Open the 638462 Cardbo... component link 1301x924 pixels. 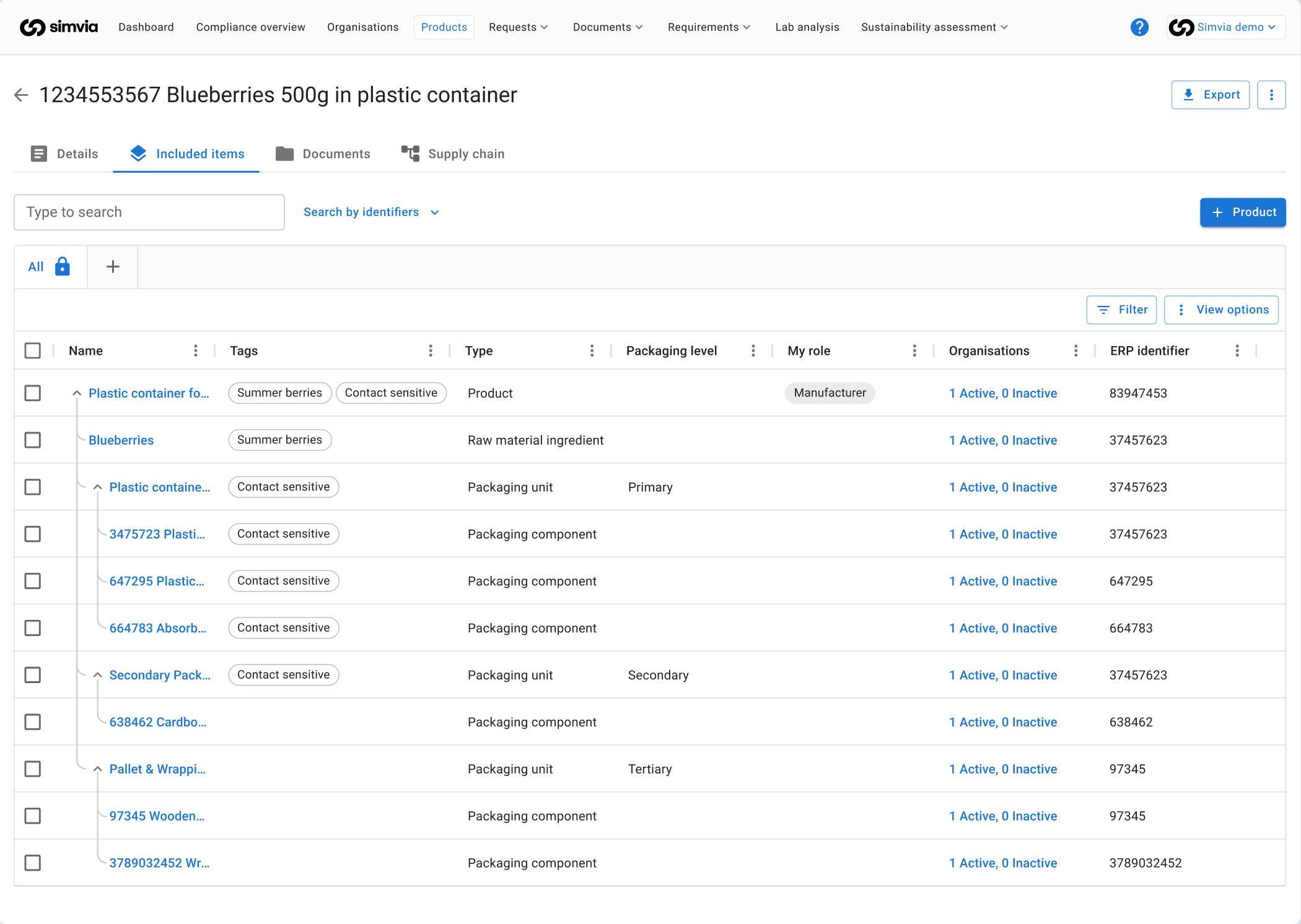158,722
